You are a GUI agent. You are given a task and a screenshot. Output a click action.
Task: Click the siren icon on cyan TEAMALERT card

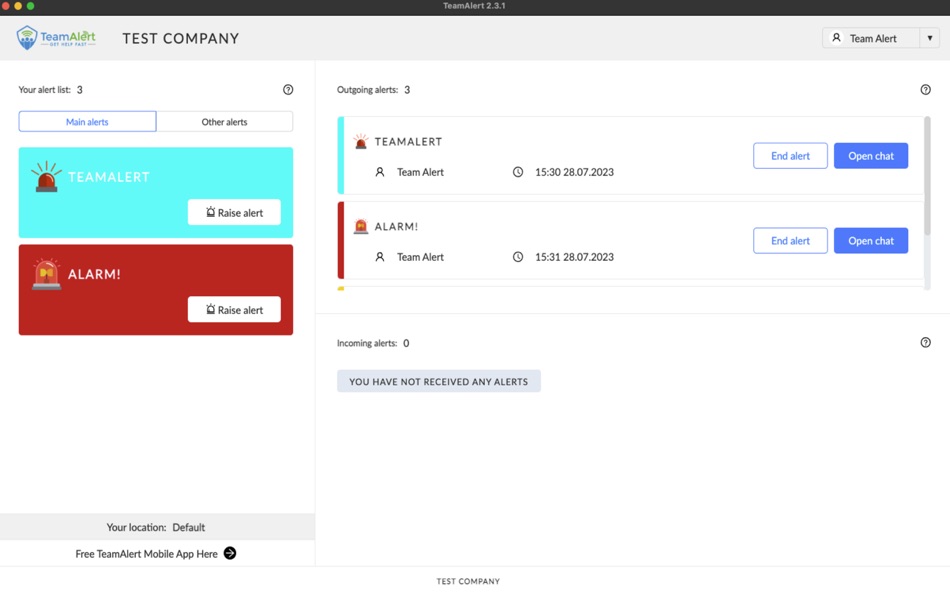(x=46, y=177)
